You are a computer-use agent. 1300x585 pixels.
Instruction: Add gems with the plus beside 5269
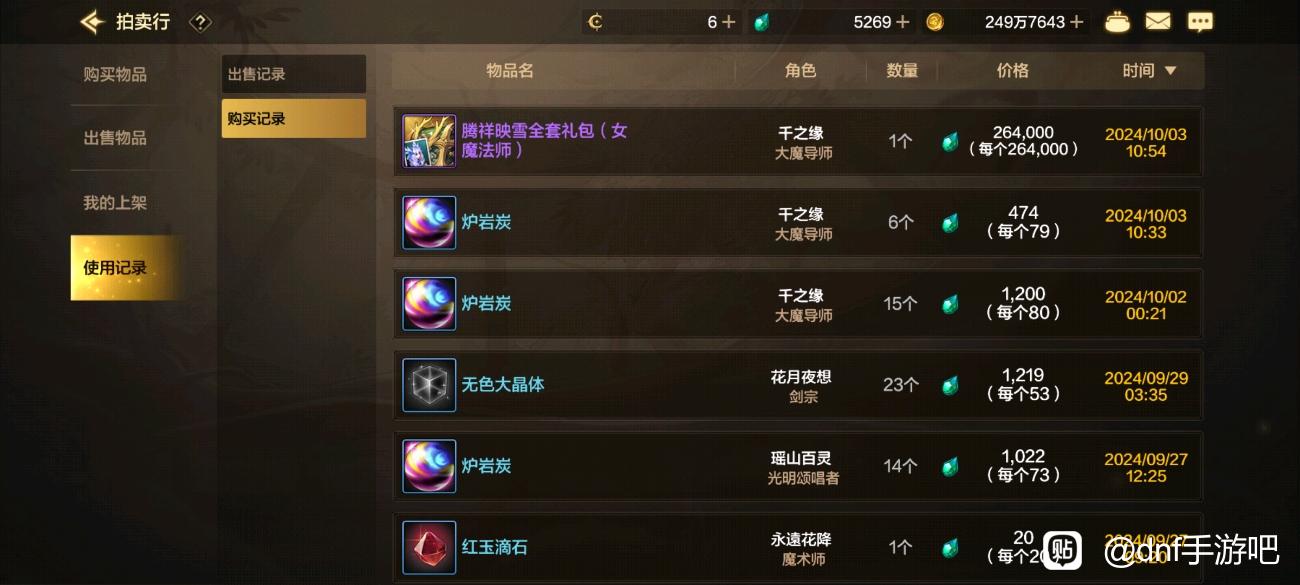tap(902, 21)
